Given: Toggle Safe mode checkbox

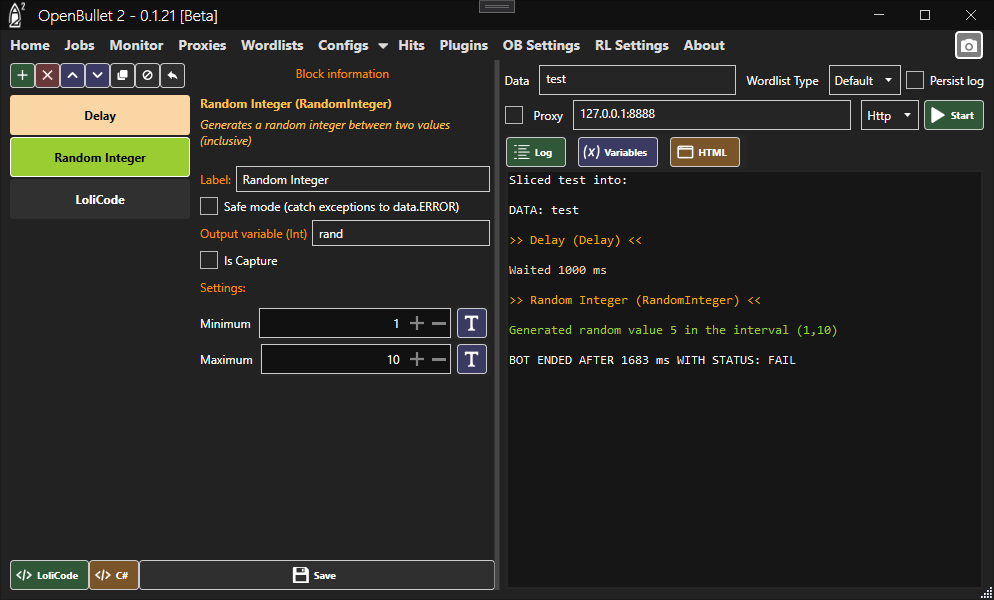Looking at the screenshot, I should (209, 206).
